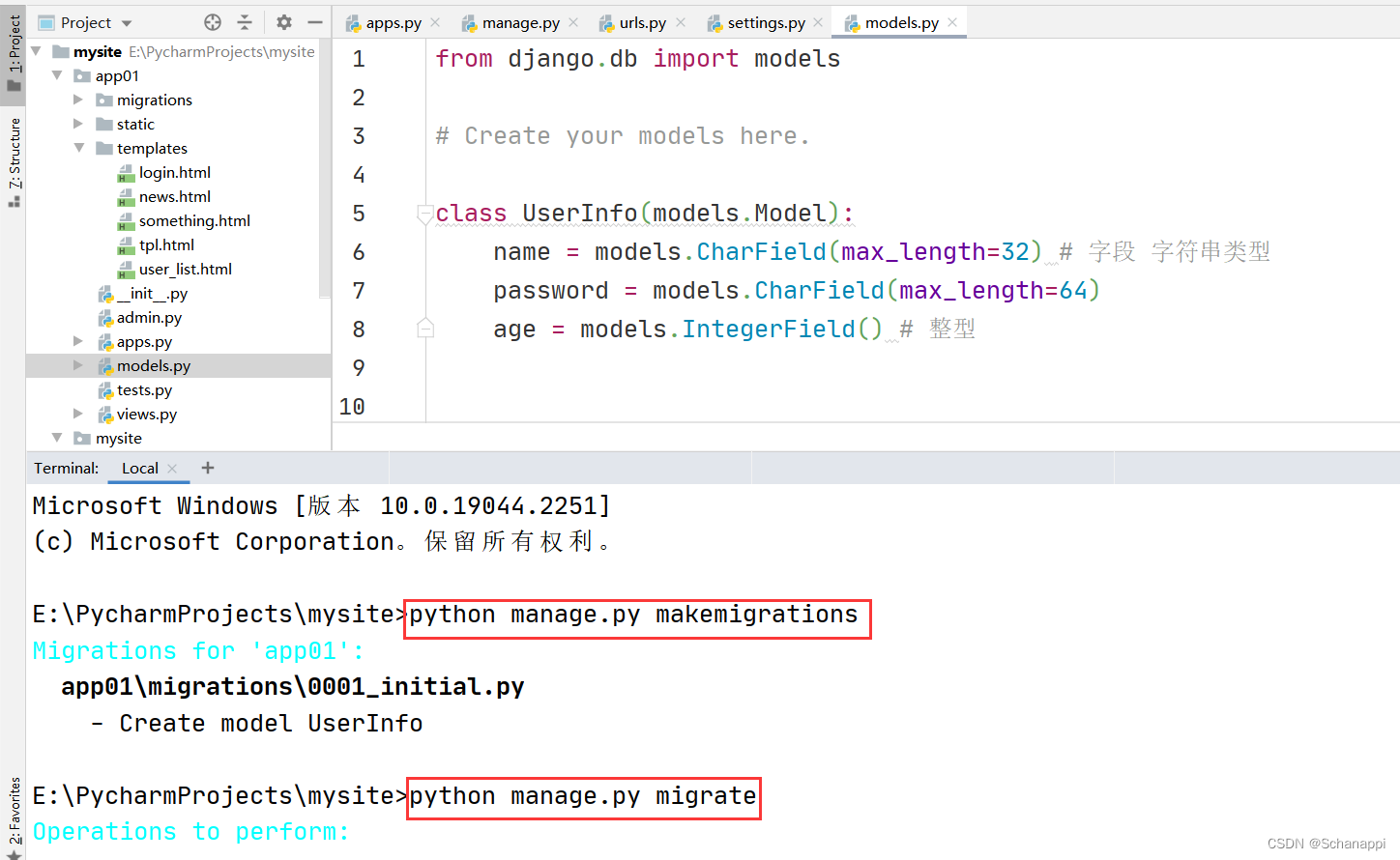Click the password variable on line 7

pyautogui.click(x=551, y=290)
